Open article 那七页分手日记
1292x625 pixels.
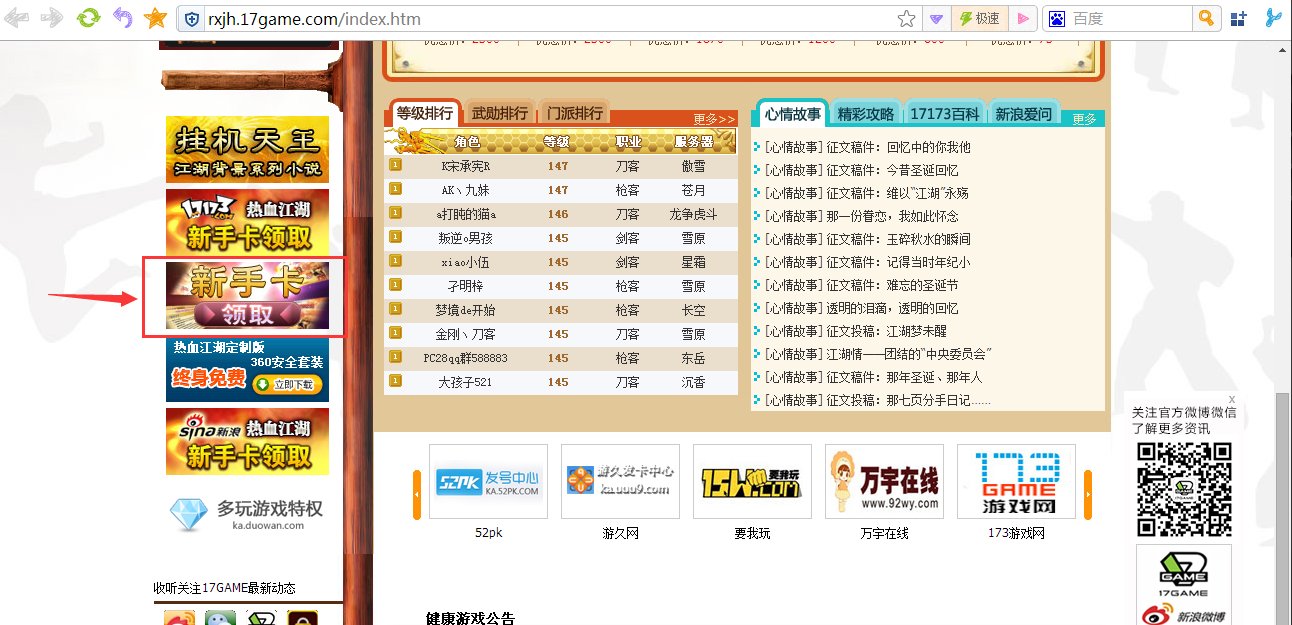pyautogui.click(x=938, y=400)
